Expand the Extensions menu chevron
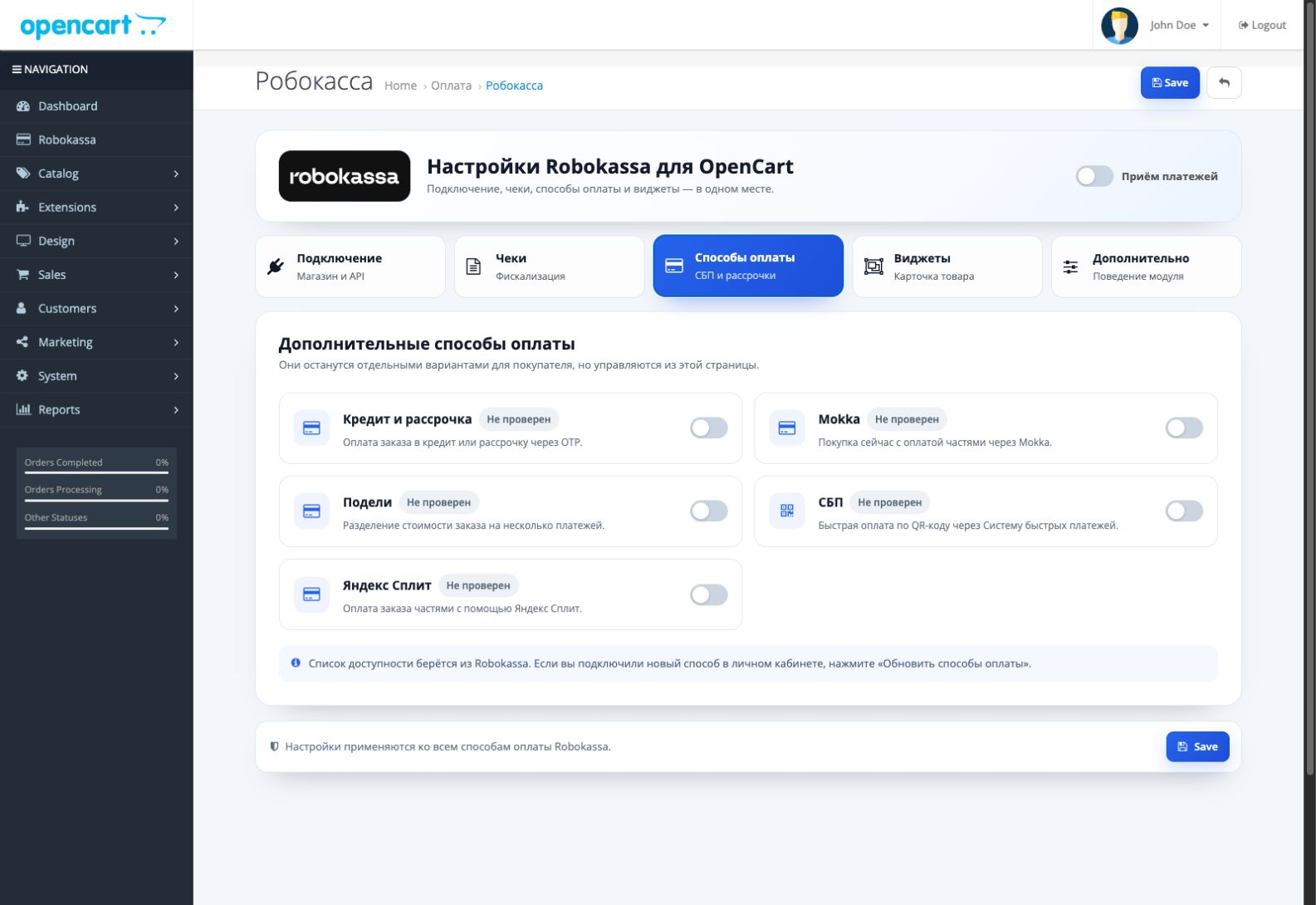Image resolution: width=1316 pixels, height=905 pixels. click(176, 208)
